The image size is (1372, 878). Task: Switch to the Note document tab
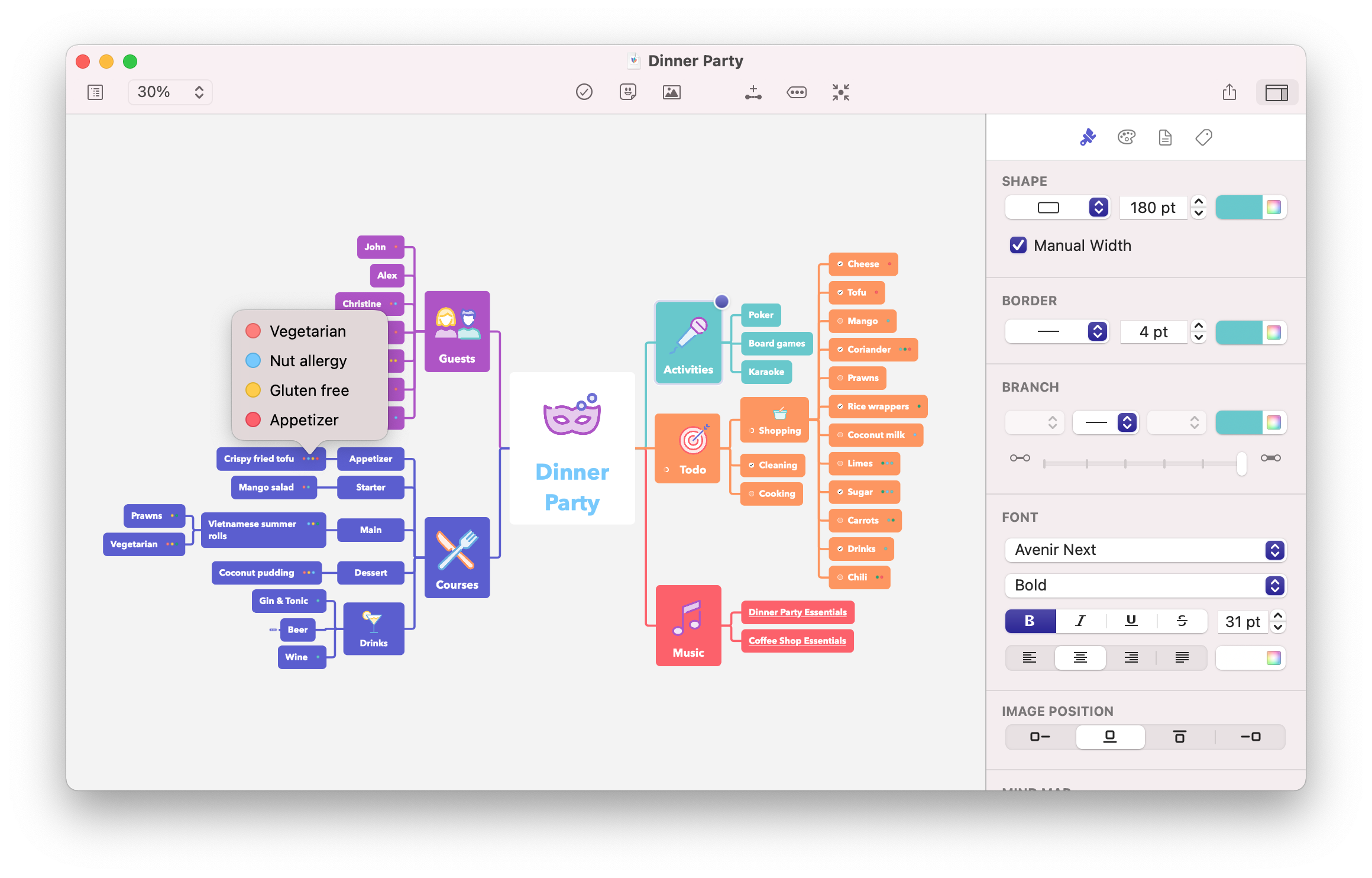click(x=1164, y=137)
